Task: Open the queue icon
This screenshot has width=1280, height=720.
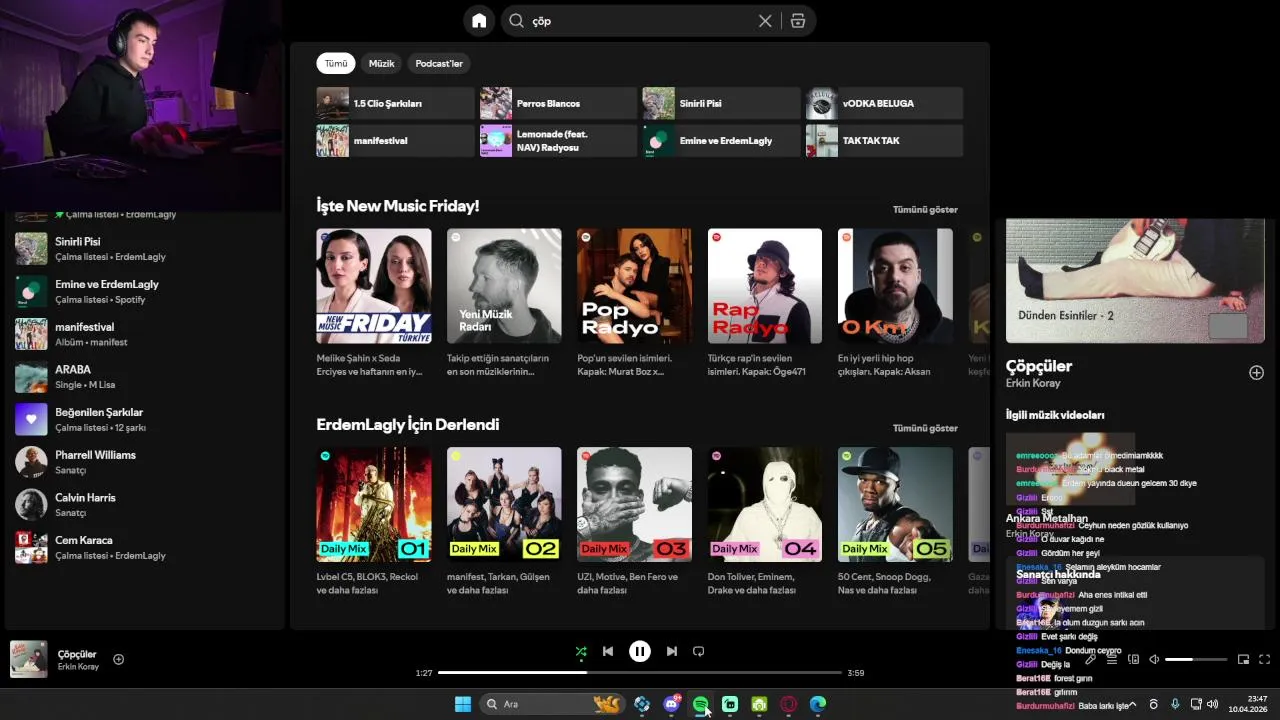Action: point(1112,659)
